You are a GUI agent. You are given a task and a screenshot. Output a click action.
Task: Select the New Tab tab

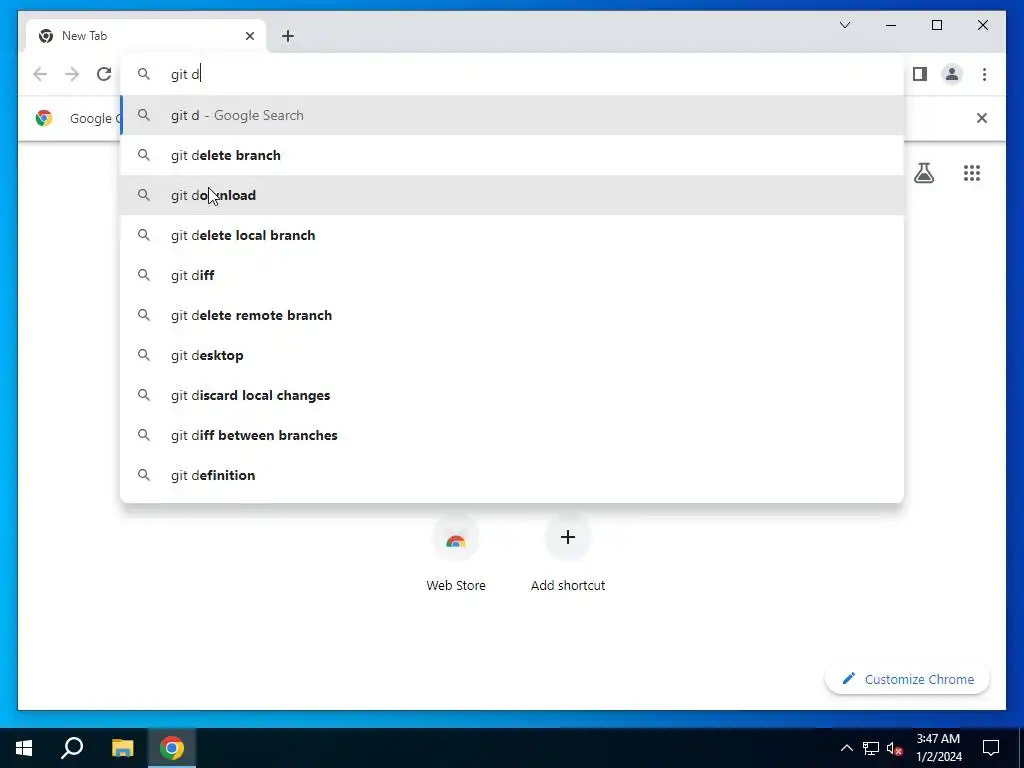point(146,36)
